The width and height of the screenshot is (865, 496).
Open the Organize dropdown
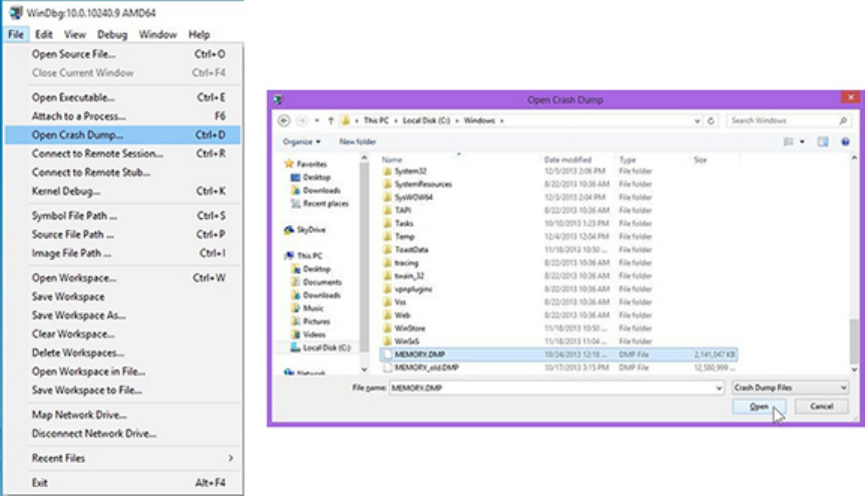(301, 142)
